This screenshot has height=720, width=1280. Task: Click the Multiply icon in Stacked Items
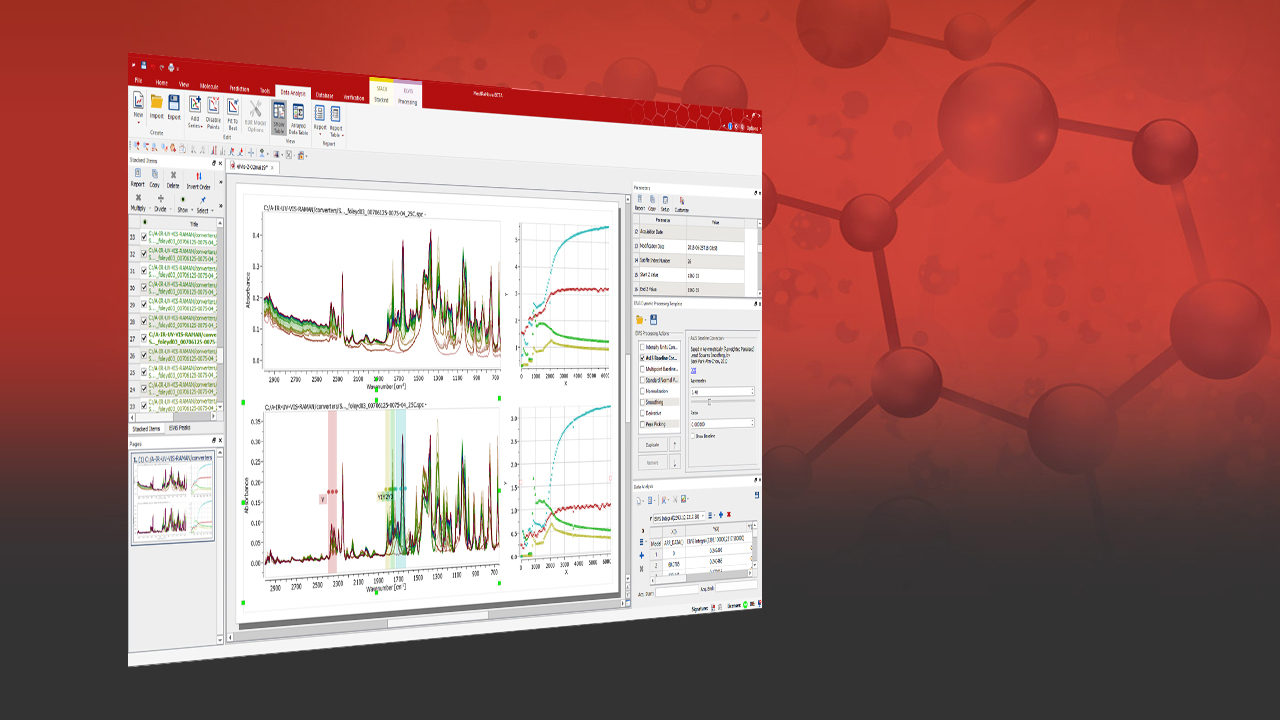(138, 198)
